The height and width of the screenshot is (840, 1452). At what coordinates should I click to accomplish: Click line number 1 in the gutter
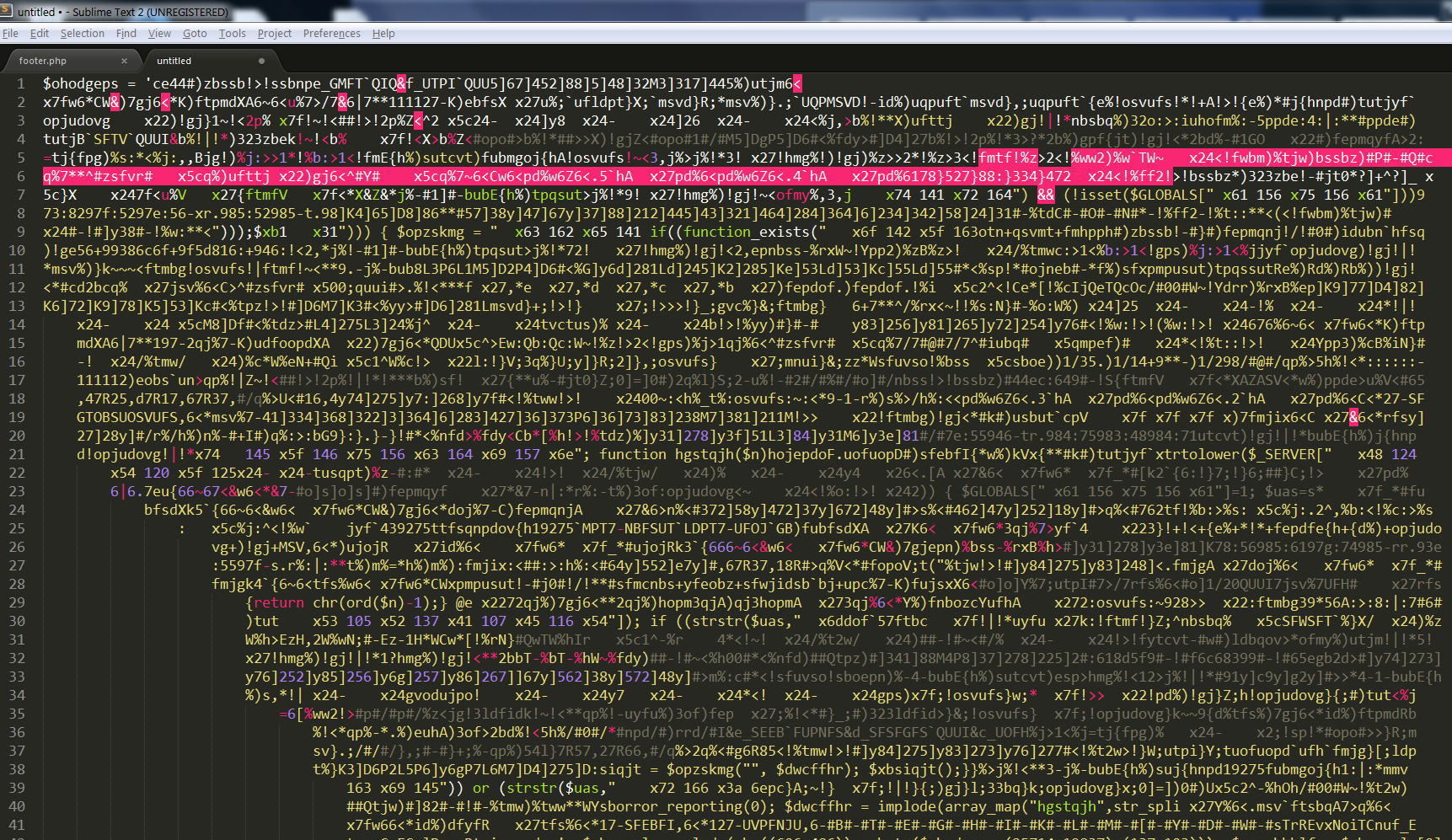[21, 83]
